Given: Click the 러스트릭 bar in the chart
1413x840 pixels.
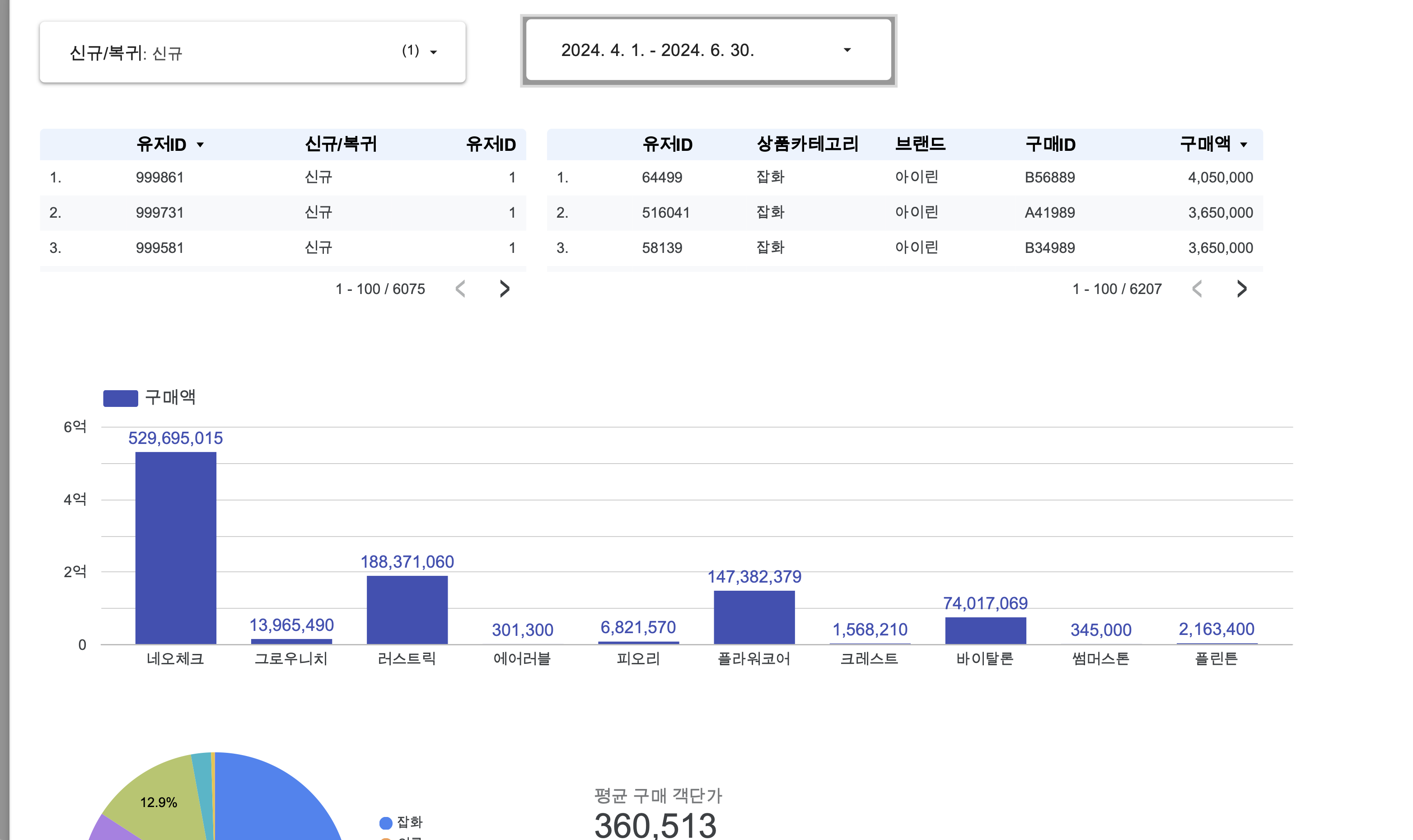Looking at the screenshot, I should click(x=407, y=610).
